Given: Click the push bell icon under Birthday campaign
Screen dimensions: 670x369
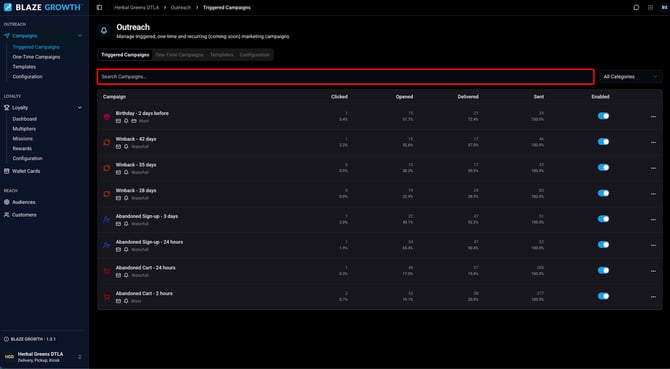Looking at the screenshot, I should click(126, 121).
